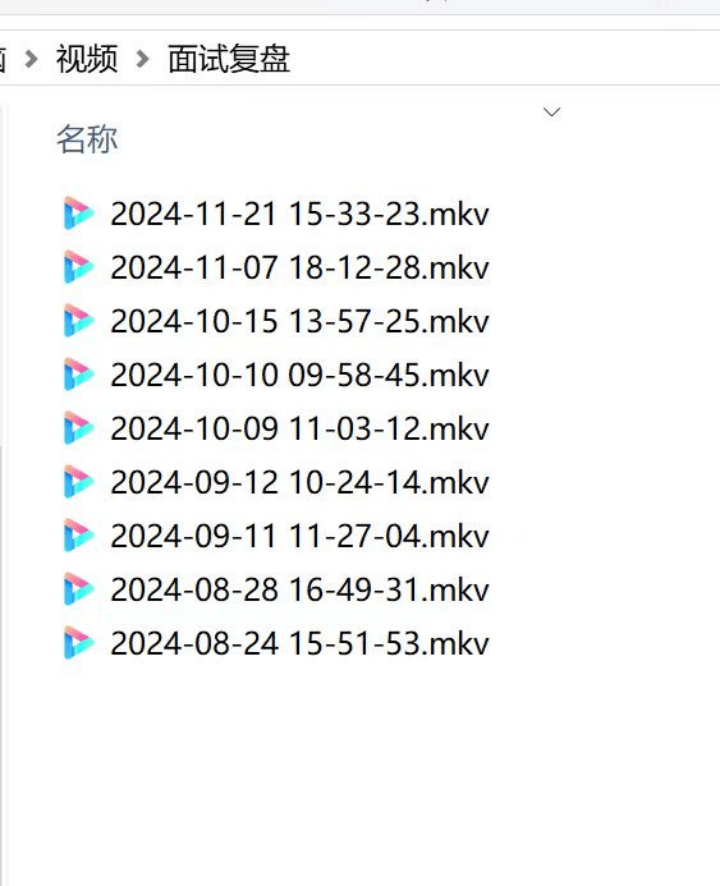Click the icon of 2024-11-21 15-33-23.mkv
Image resolution: width=720 pixels, height=886 pixels.
[79, 213]
